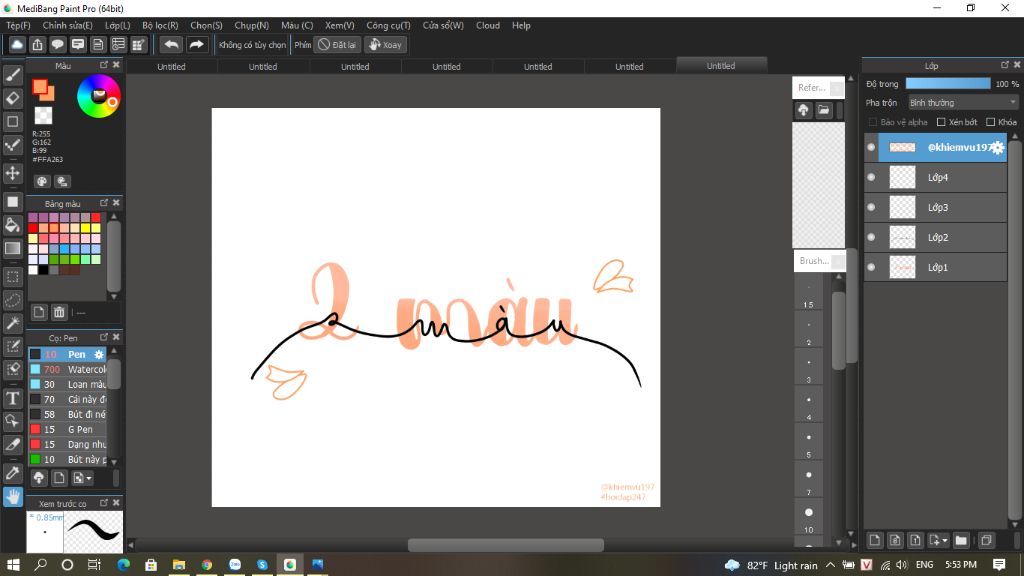Screen dimensions: 1024x576
Task: Hide the Lớp4 layer
Action: pyautogui.click(x=871, y=177)
